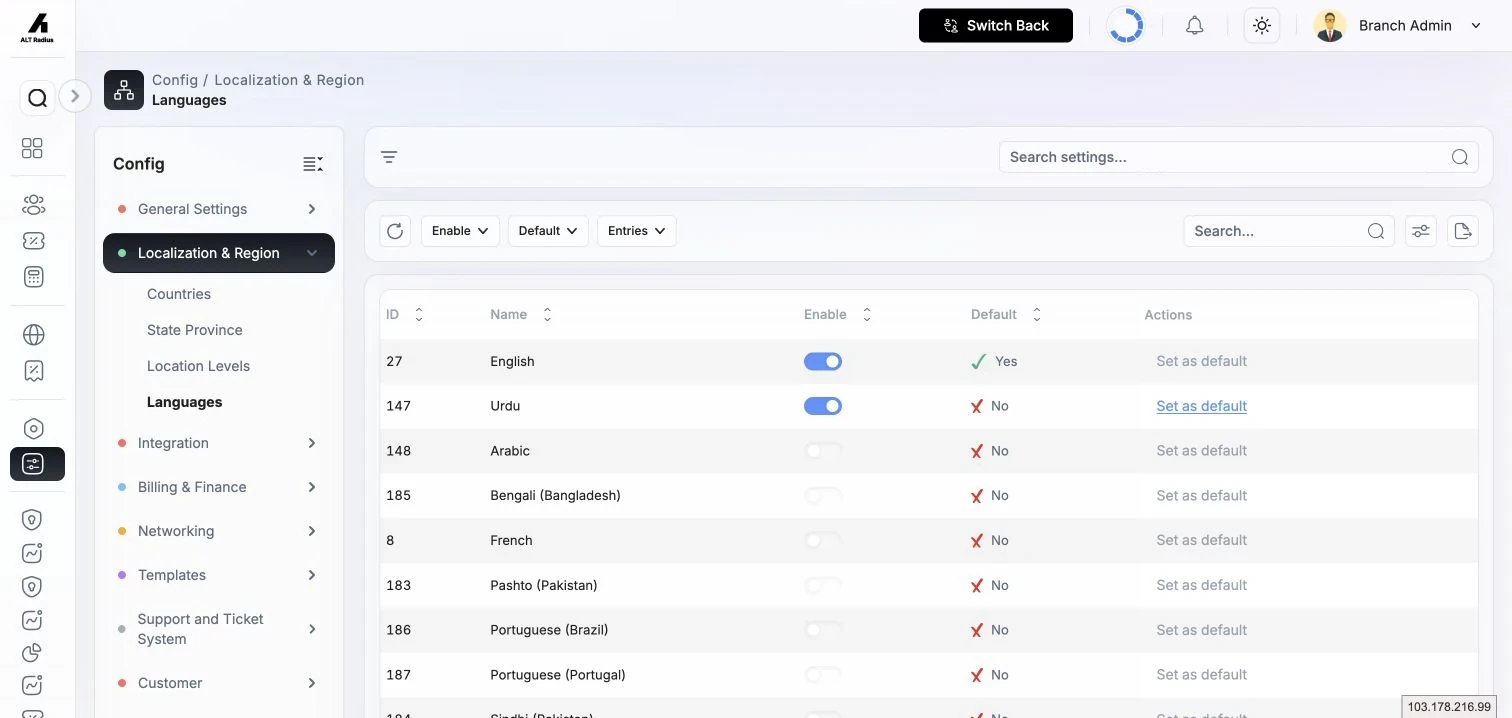1512x718 pixels.
Task: Sort table by ID column arrows
Action: pyautogui.click(x=419, y=314)
